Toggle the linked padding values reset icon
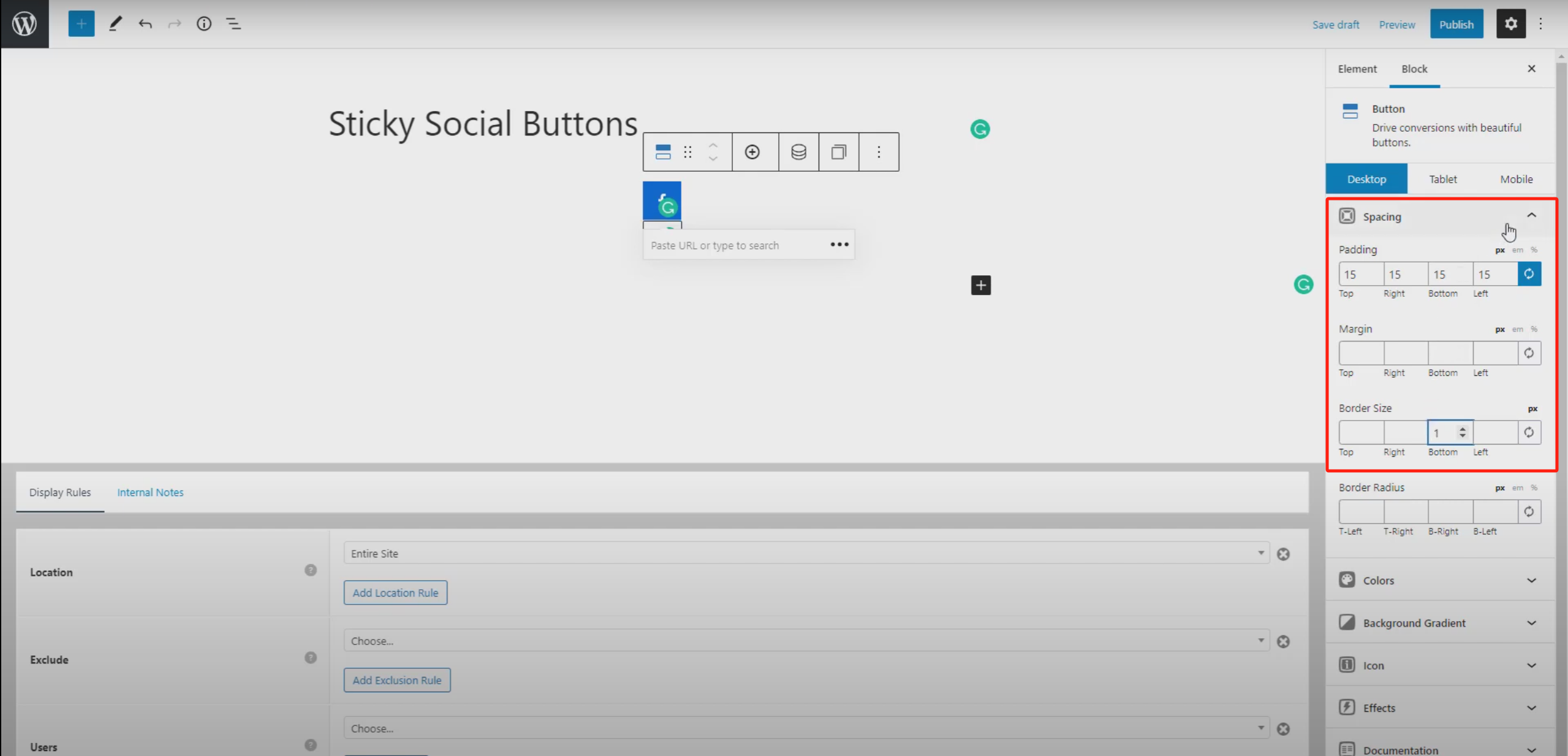Viewport: 1568px width, 756px height. [x=1529, y=274]
